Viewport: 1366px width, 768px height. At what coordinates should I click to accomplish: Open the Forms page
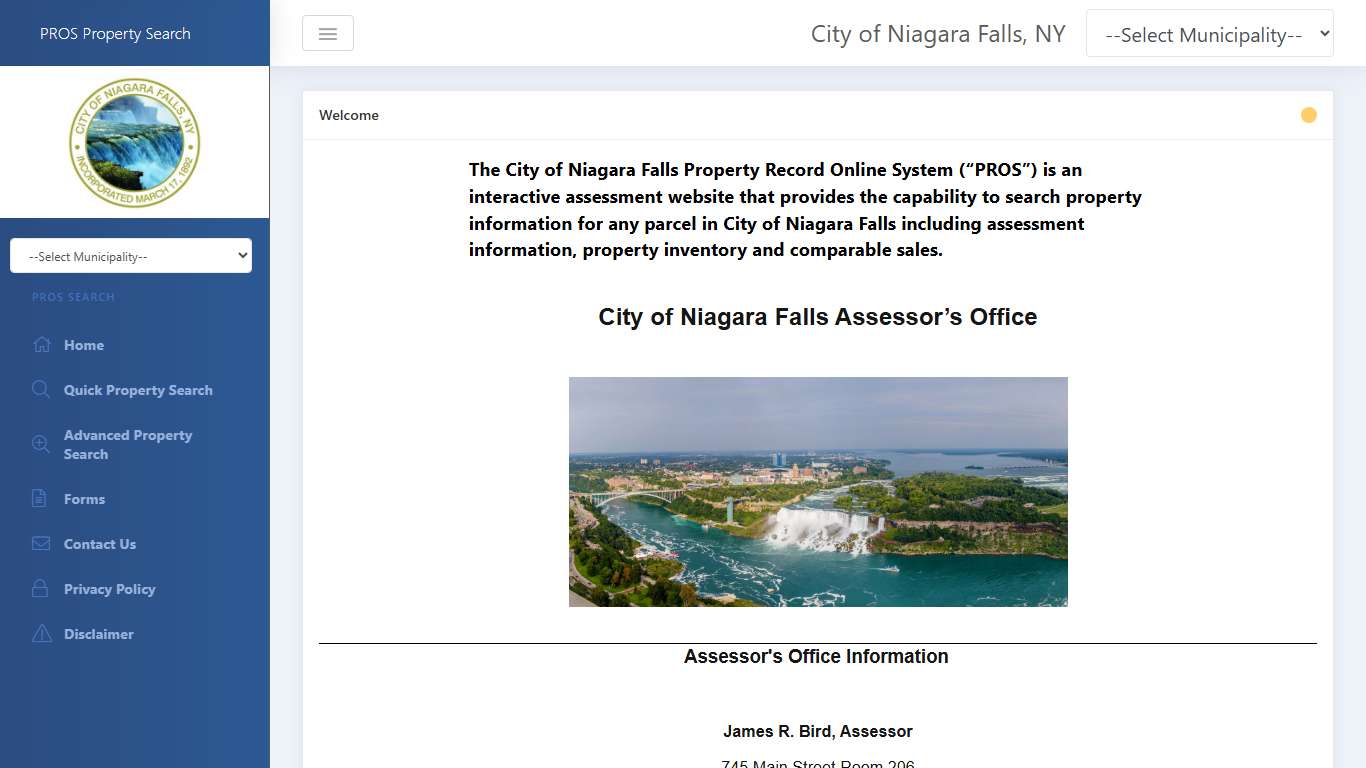(84, 498)
